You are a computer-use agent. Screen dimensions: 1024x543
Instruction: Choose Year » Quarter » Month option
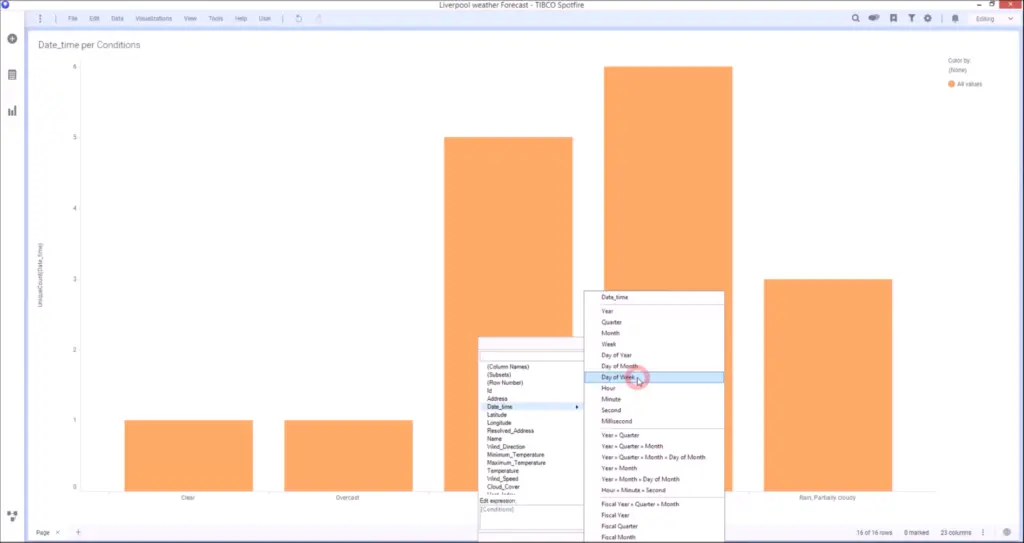coord(632,446)
